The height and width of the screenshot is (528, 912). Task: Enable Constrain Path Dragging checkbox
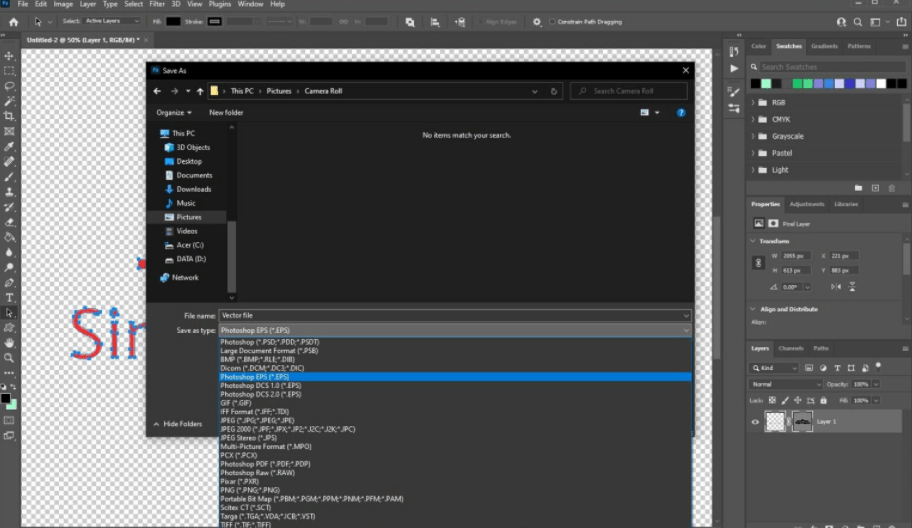[553, 21]
